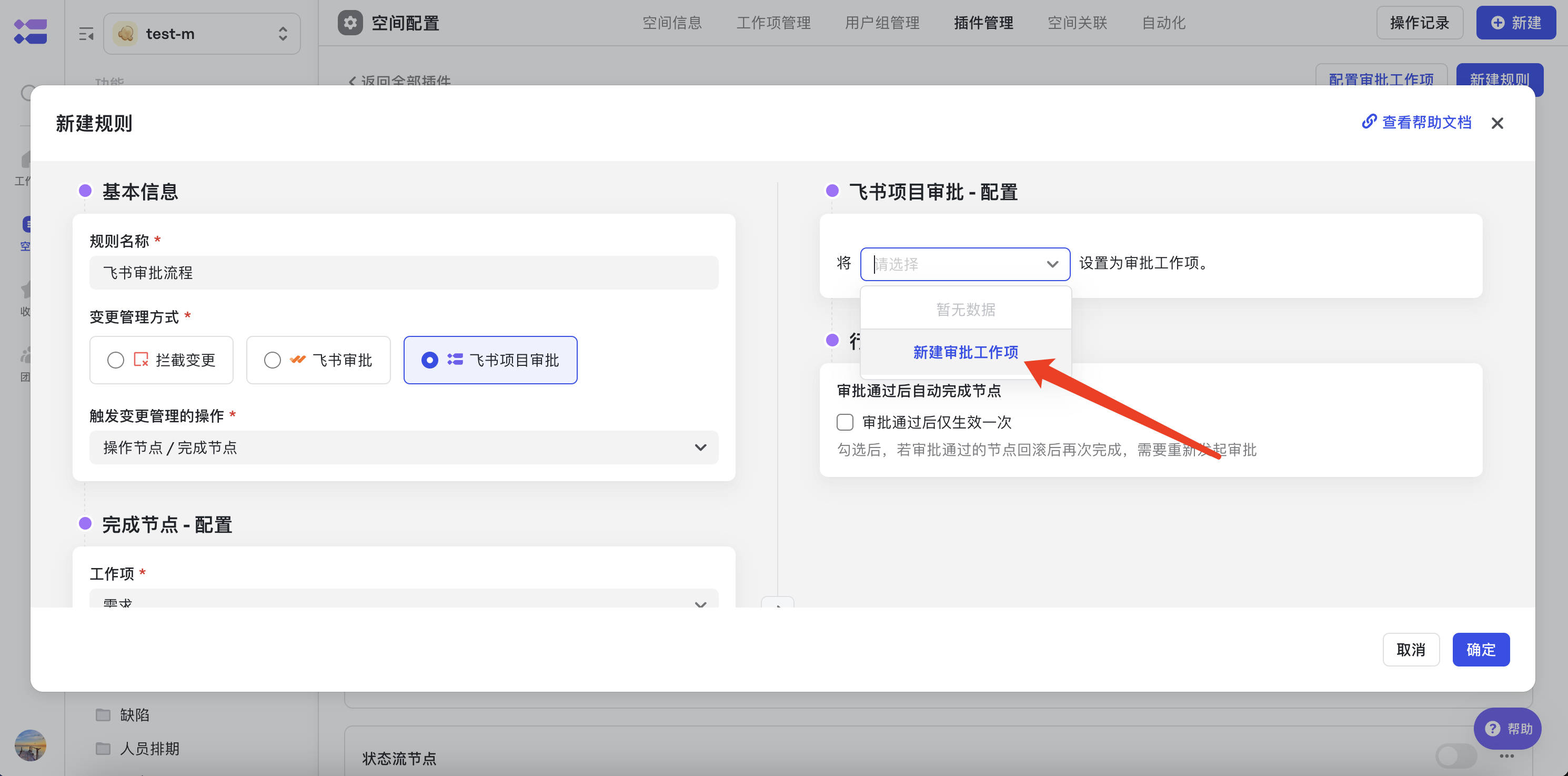Open the 帮助 floating button
The image size is (1568, 776).
[x=1507, y=729]
